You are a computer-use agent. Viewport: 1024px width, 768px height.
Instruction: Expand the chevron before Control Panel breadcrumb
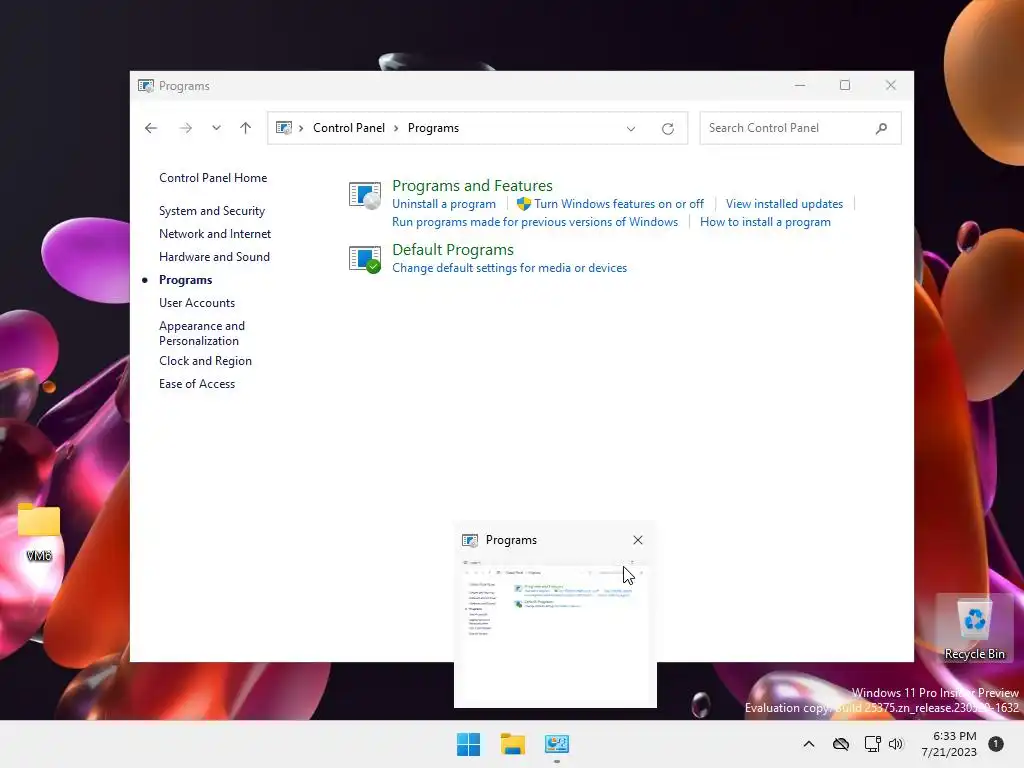(x=301, y=128)
